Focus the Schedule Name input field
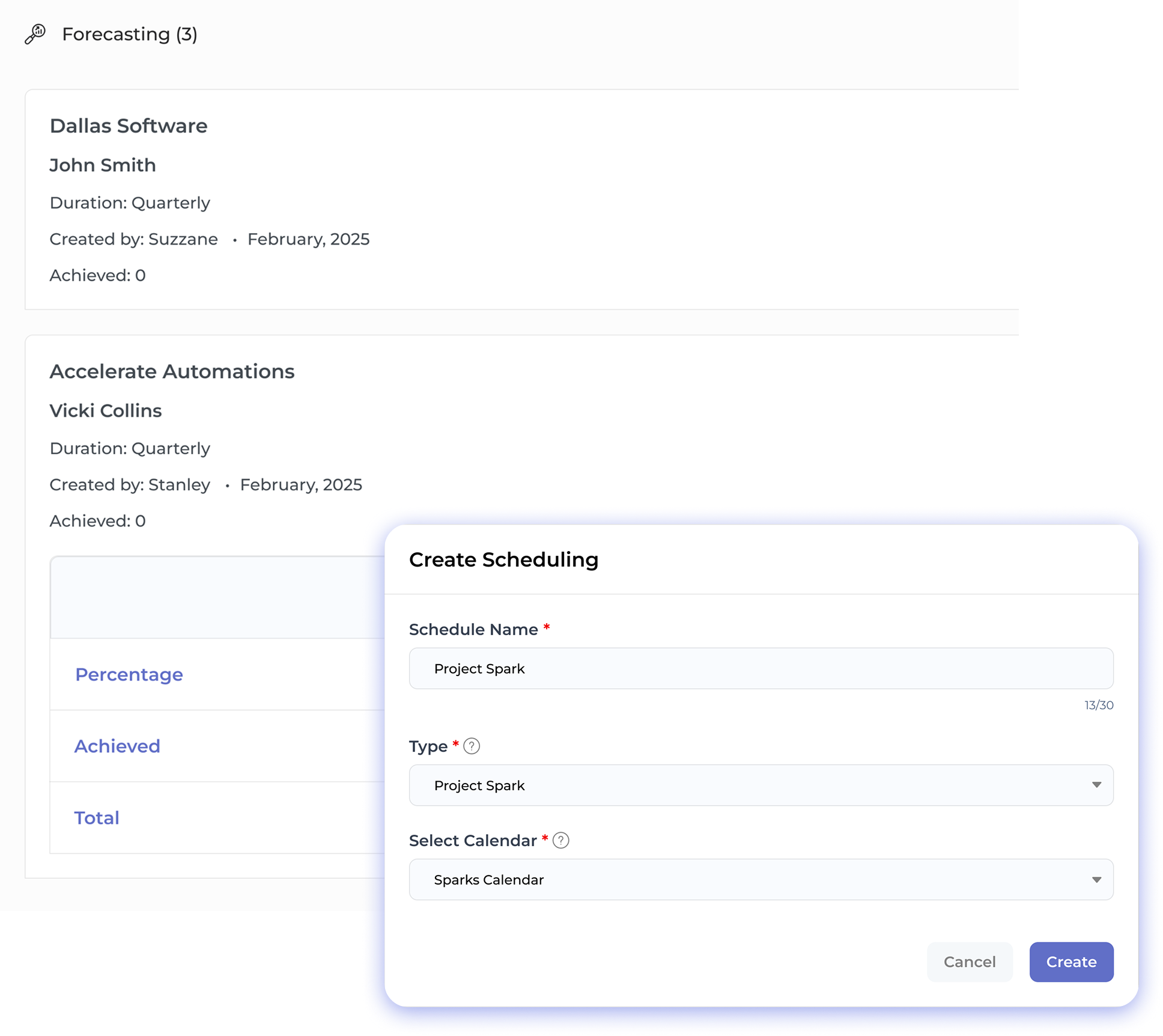Viewport: 1163px width, 1036px height. 761,668
